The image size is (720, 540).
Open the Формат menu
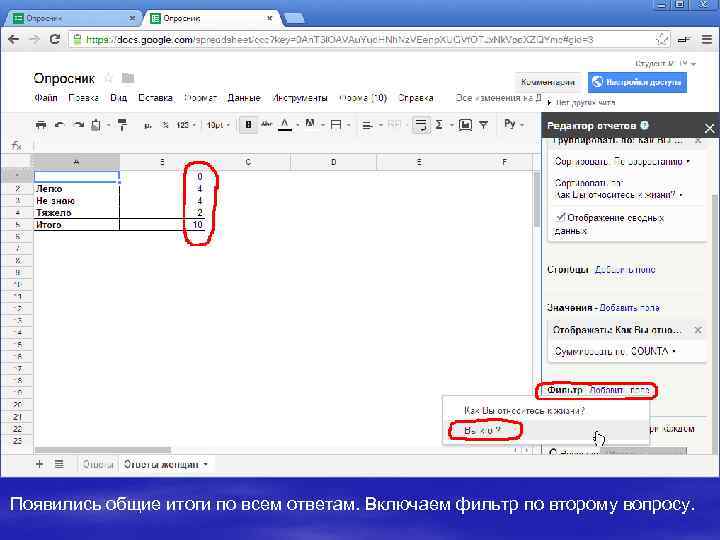tap(200, 98)
